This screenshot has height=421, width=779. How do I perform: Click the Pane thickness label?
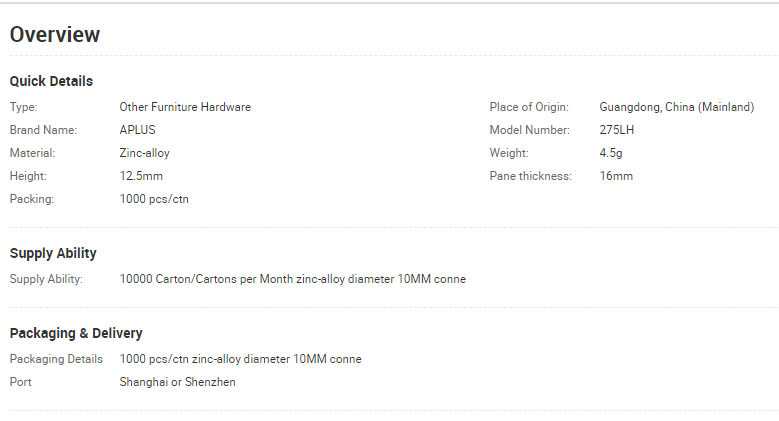pos(531,176)
